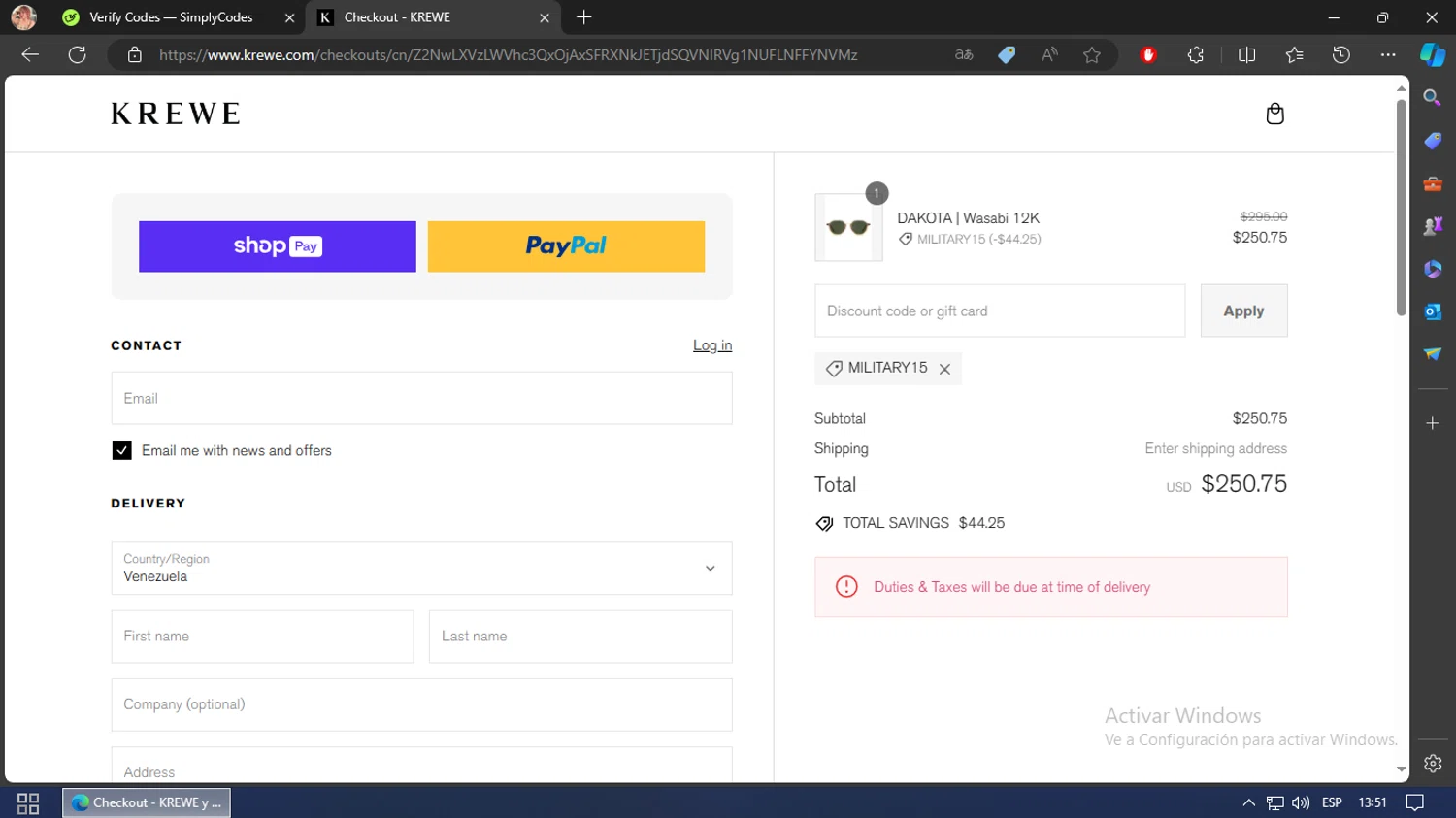This screenshot has width=1456, height=818.
Task: Click the Enter shipping address text
Action: pos(1215,448)
